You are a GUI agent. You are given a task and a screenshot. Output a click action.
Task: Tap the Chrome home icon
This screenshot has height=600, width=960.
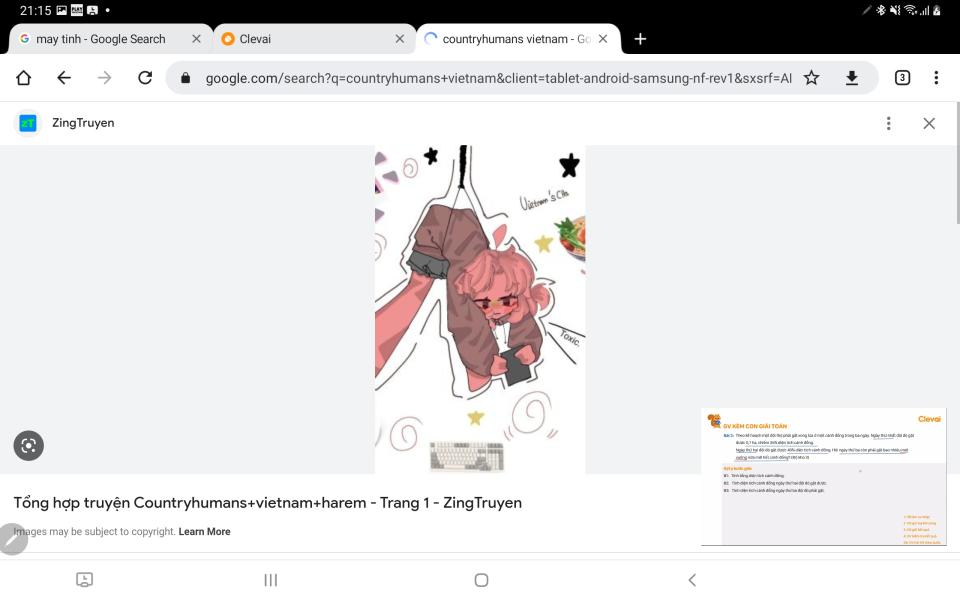(x=23, y=78)
